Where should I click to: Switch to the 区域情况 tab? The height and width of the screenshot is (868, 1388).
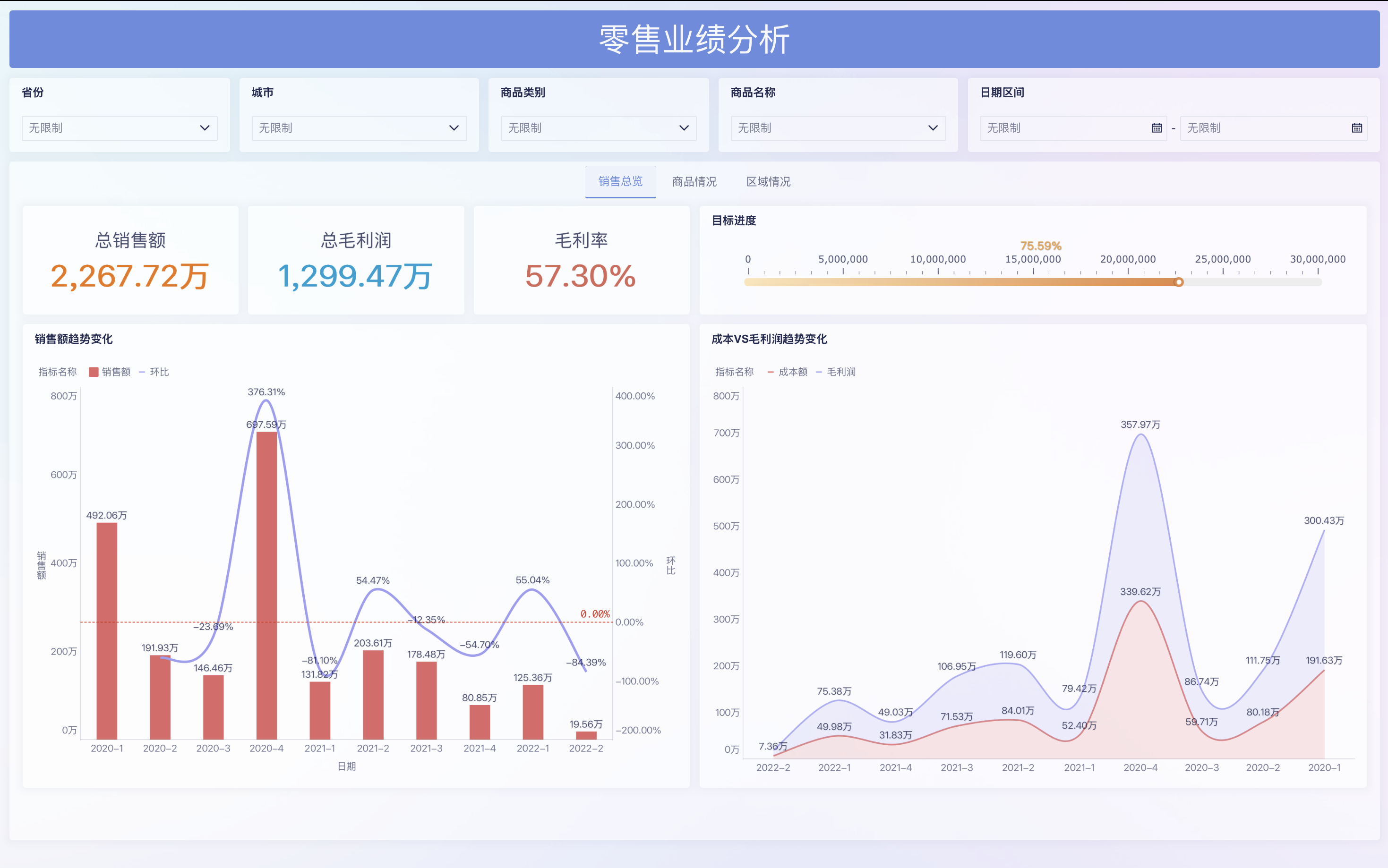(x=768, y=181)
